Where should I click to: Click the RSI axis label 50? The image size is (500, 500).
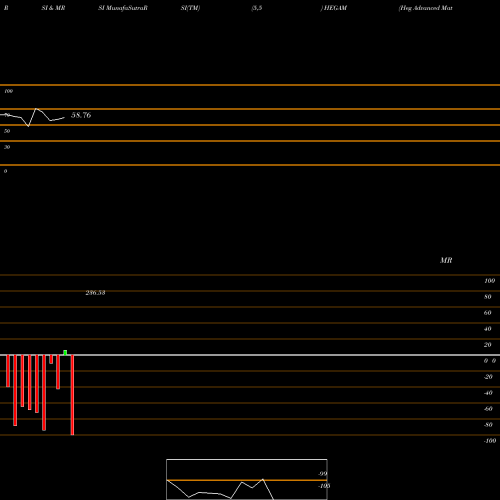click(7, 131)
